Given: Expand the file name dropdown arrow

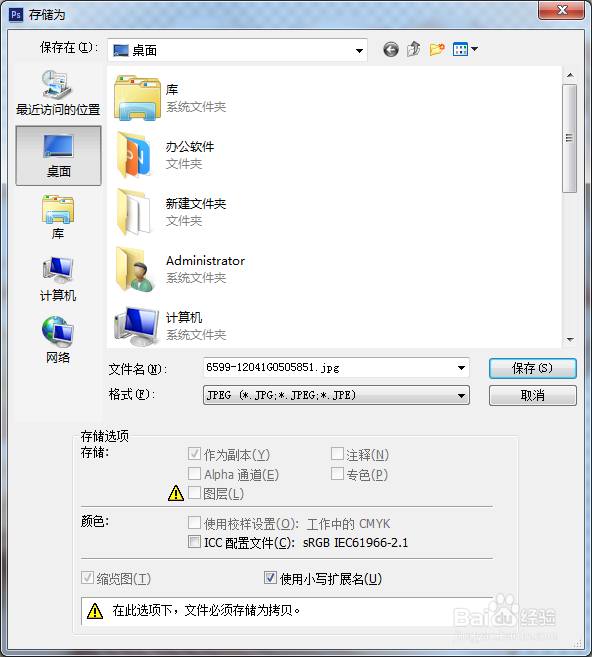Looking at the screenshot, I should click(x=461, y=368).
